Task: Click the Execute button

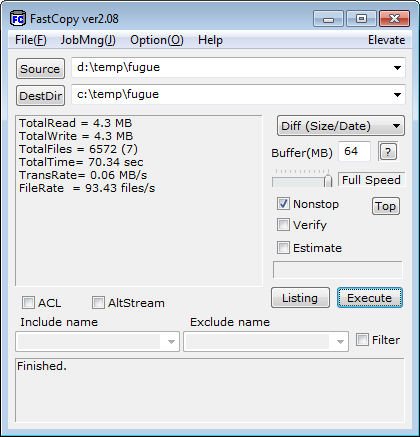Action: pos(370,298)
